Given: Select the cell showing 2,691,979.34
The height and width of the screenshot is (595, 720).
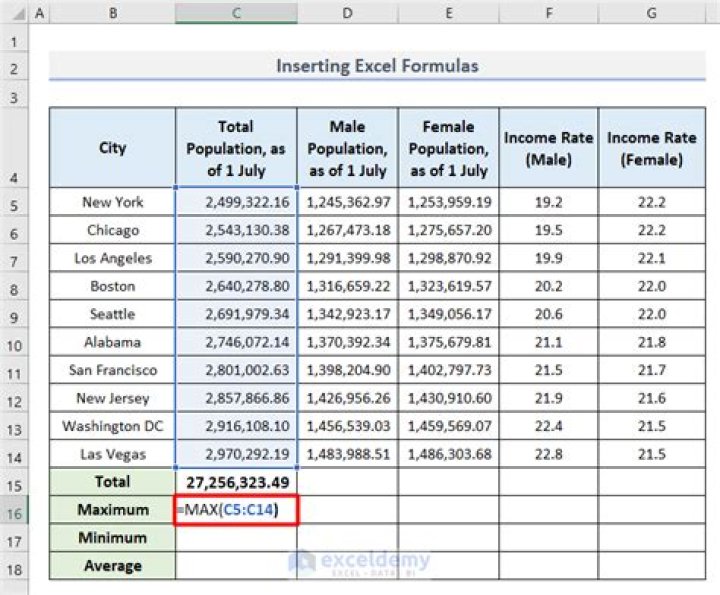Looking at the screenshot, I should pyautogui.click(x=236, y=314).
